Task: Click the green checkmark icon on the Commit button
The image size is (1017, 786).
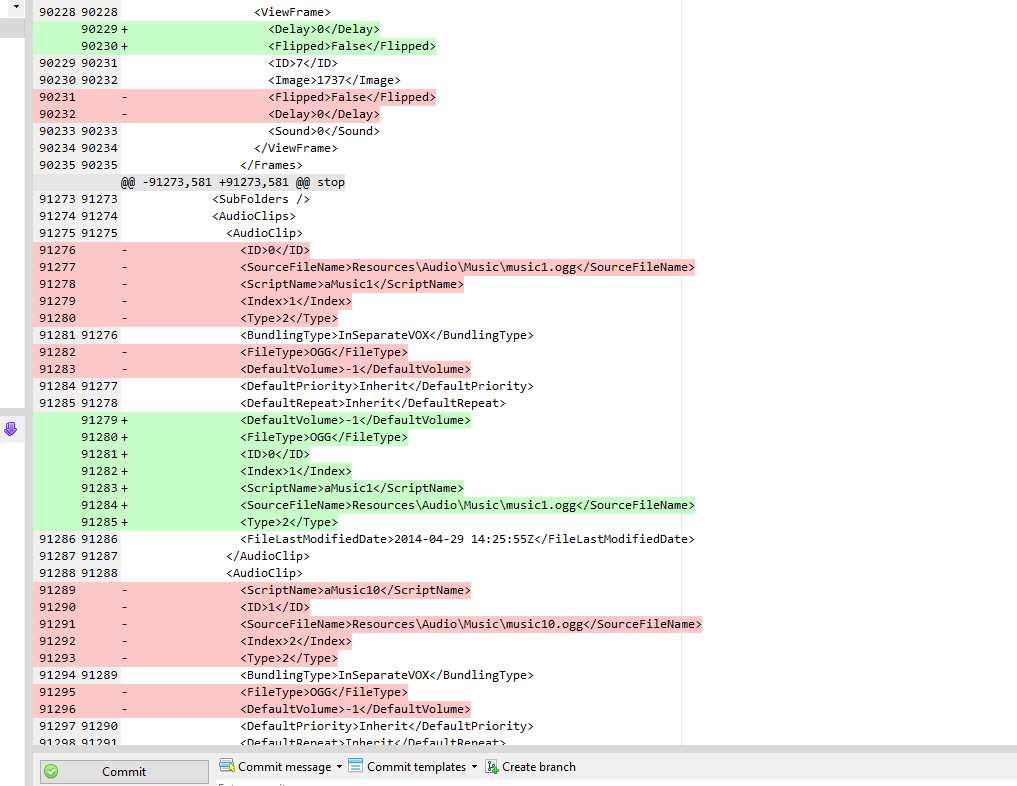Action: (49, 771)
